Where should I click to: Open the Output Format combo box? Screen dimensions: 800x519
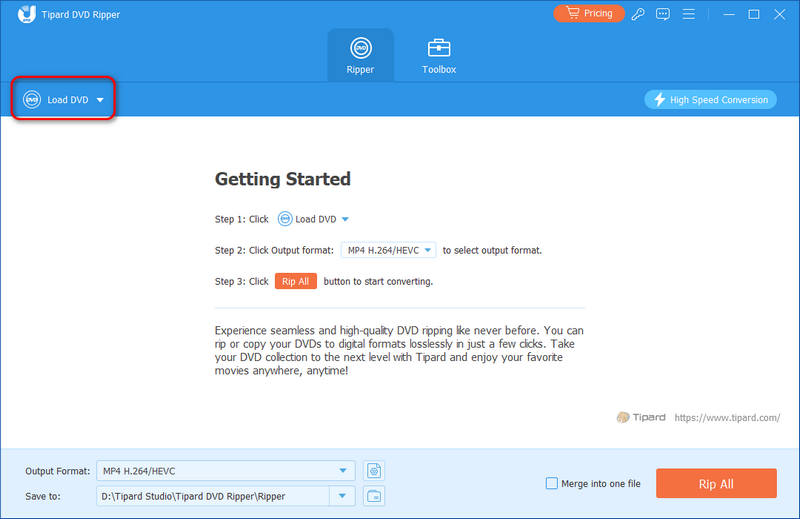click(x=226, y=471)
